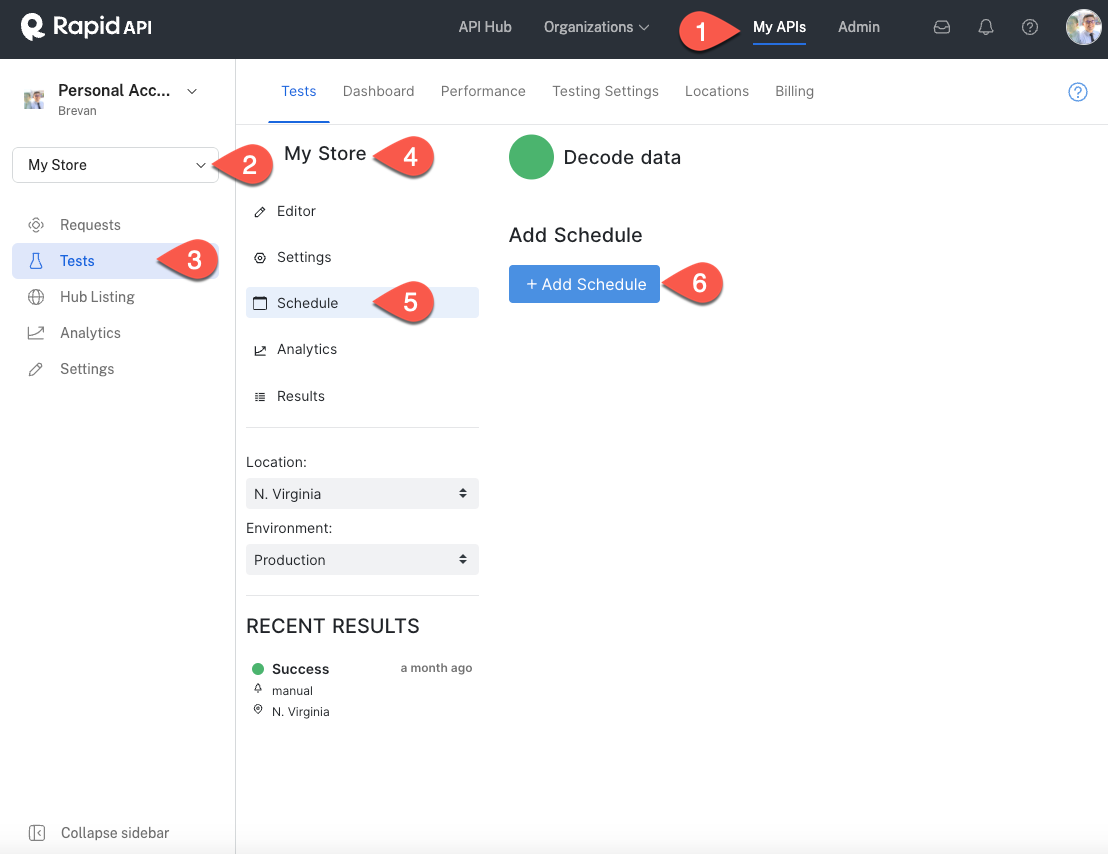Screen dimensions: 1108x854
Task: Open the Results test section
Action: click(362, 396)
